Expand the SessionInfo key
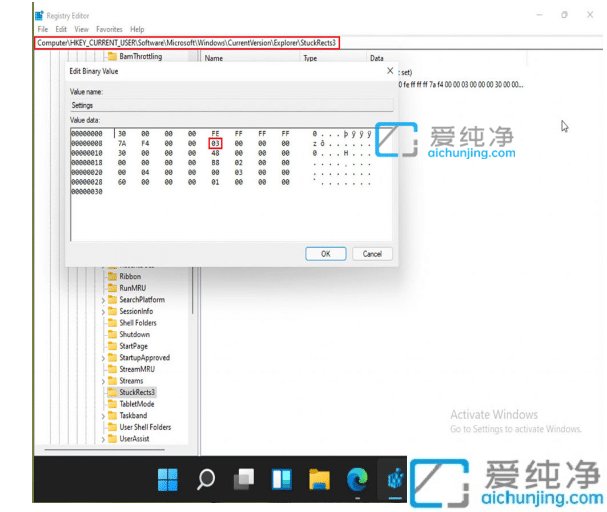The width and height of the screenshot is (607, 512). [x=103, y=312]
